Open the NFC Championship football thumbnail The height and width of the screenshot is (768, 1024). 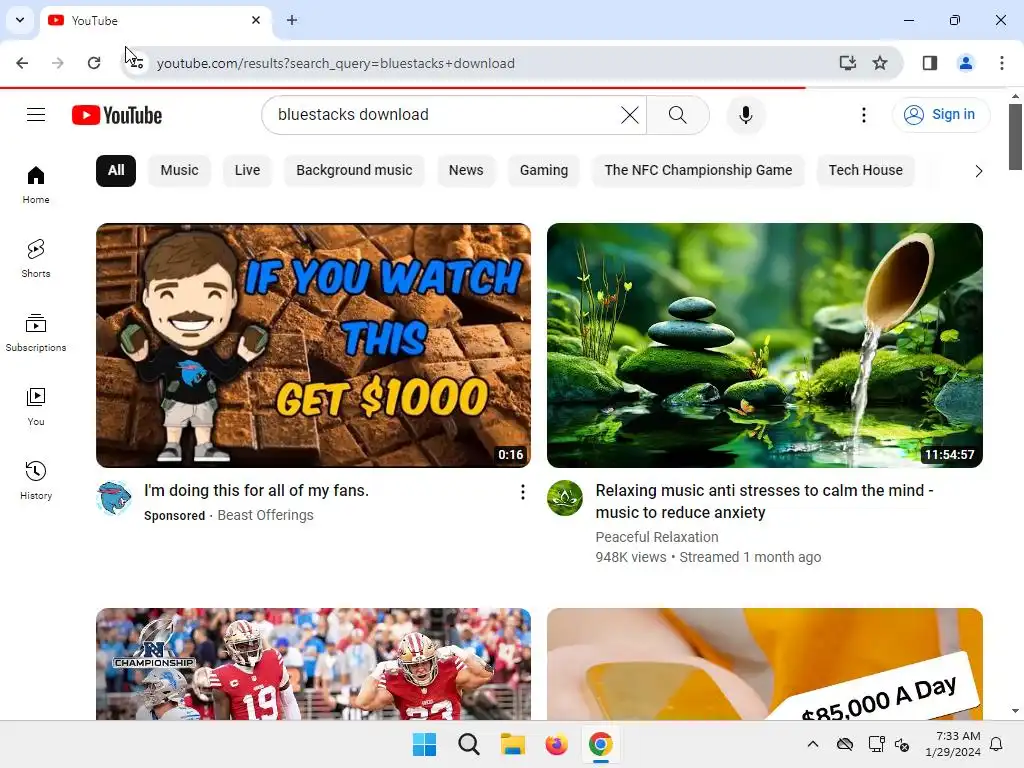313,664
